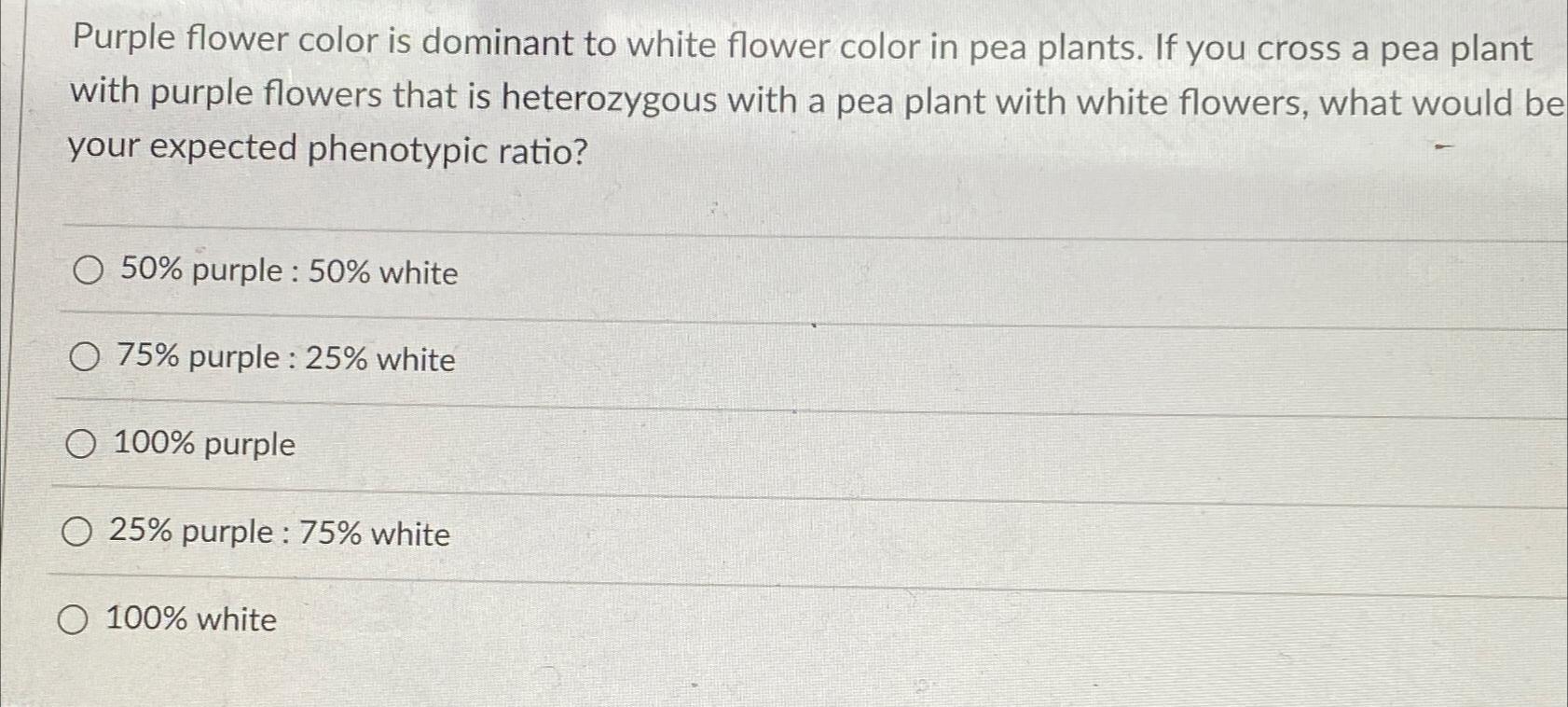Click the phrase heterozygous in the question
This screenshot has width=1568, height=707.
607,100
